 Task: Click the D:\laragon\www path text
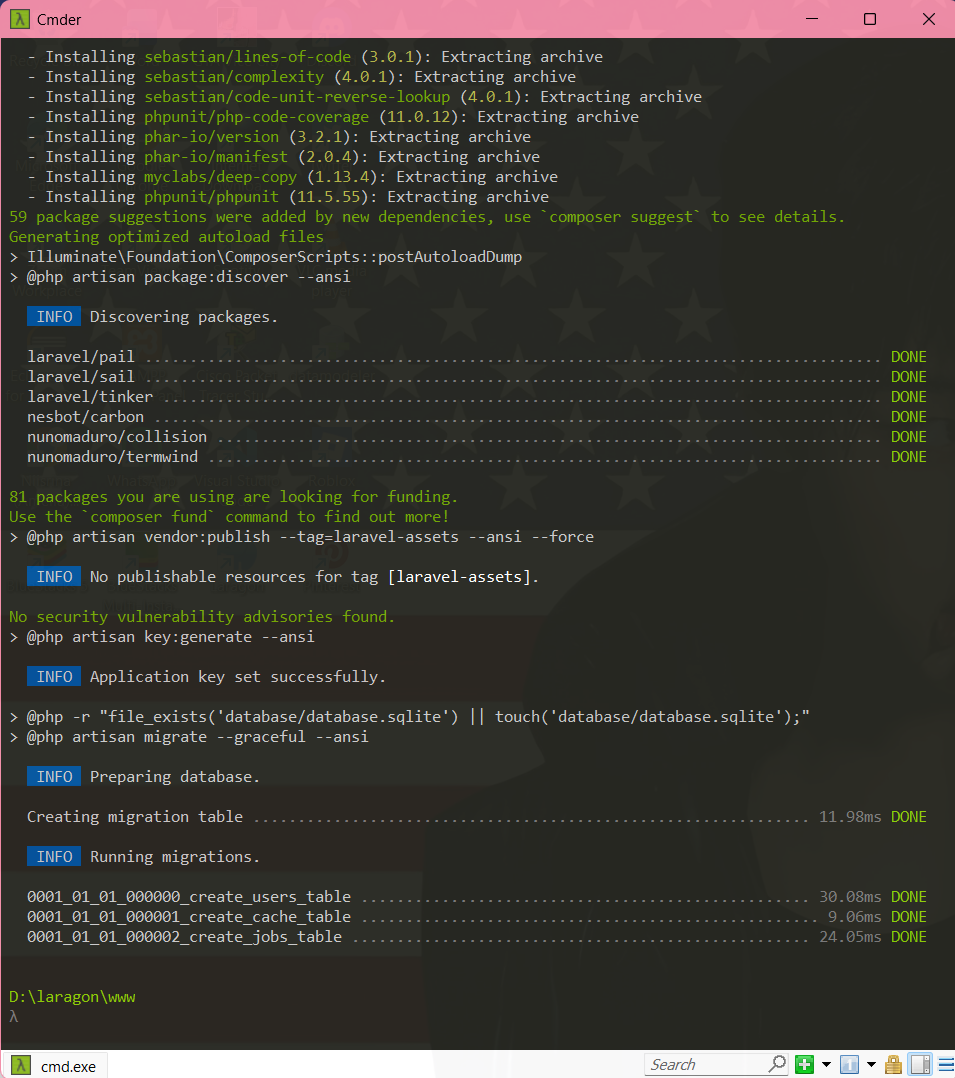pos(72,997)
